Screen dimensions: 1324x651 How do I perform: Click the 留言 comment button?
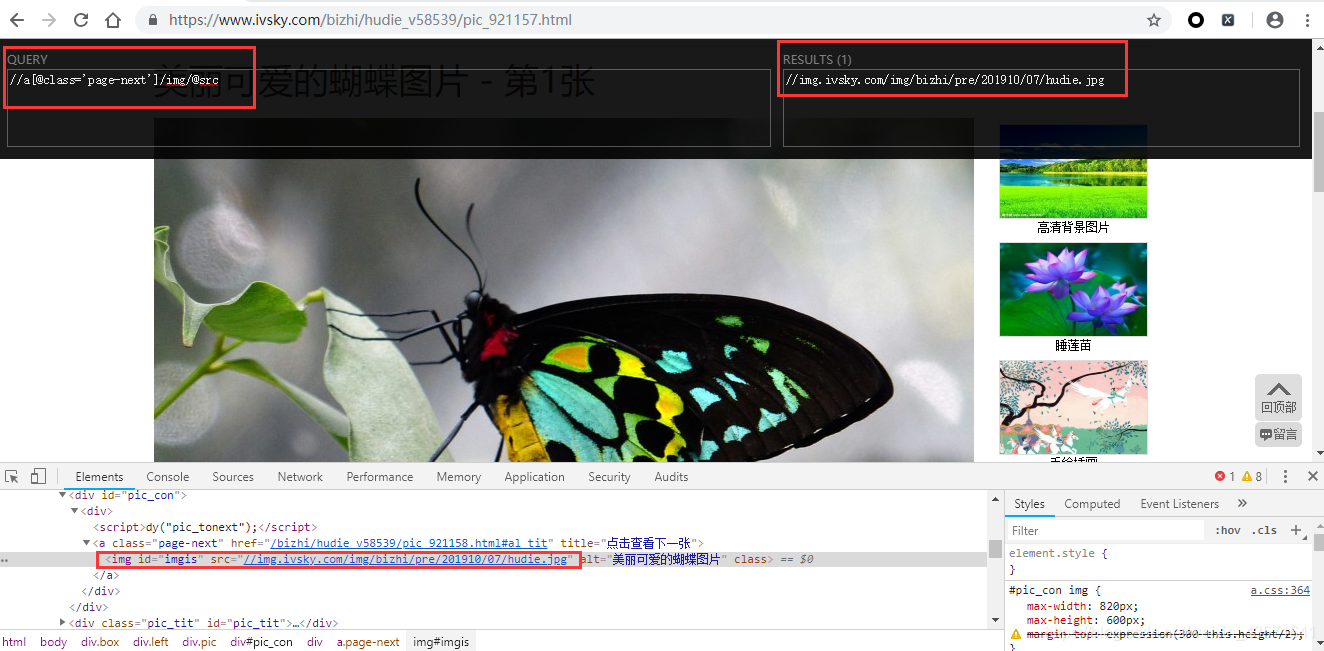coord(1278,434)
